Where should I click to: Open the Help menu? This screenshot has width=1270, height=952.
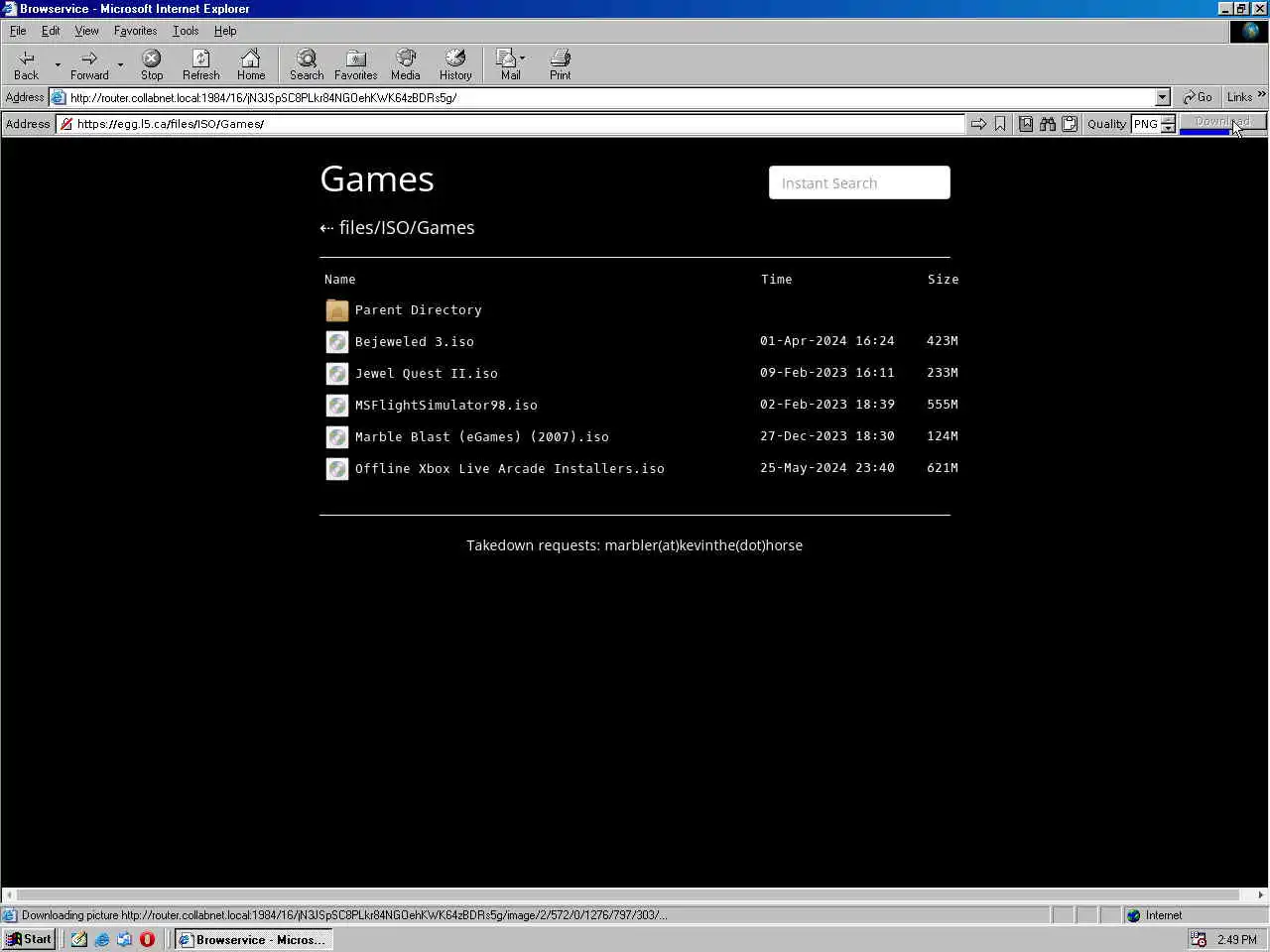[225, 31]
